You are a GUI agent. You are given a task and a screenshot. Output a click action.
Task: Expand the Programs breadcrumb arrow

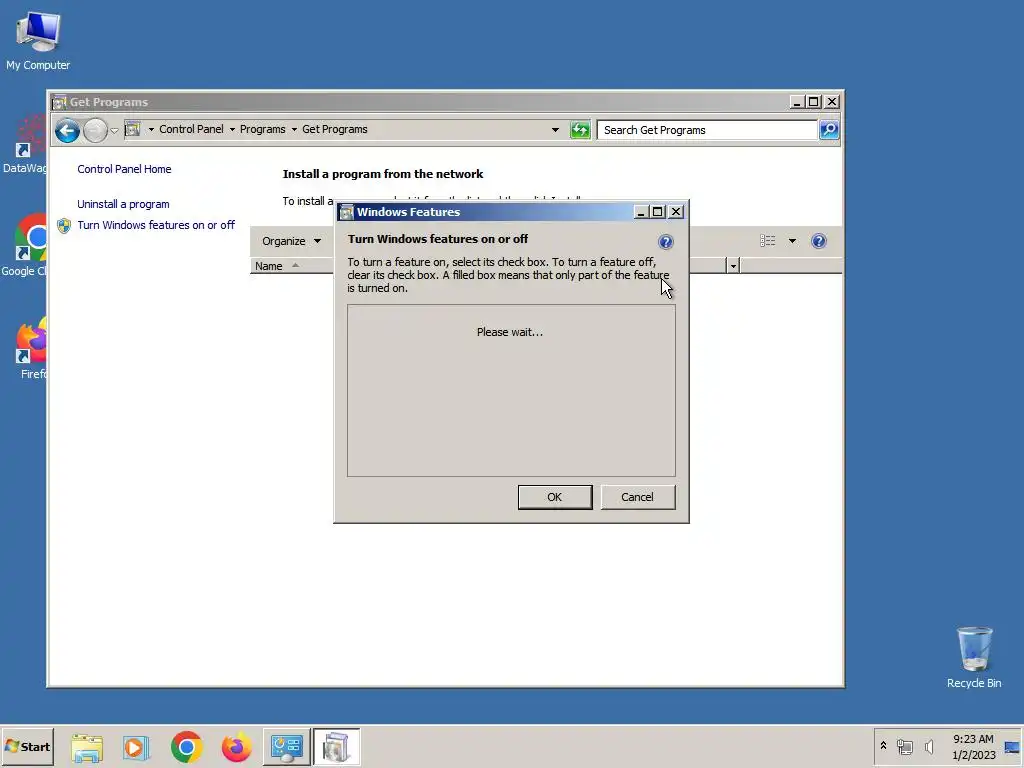[294, 129]
